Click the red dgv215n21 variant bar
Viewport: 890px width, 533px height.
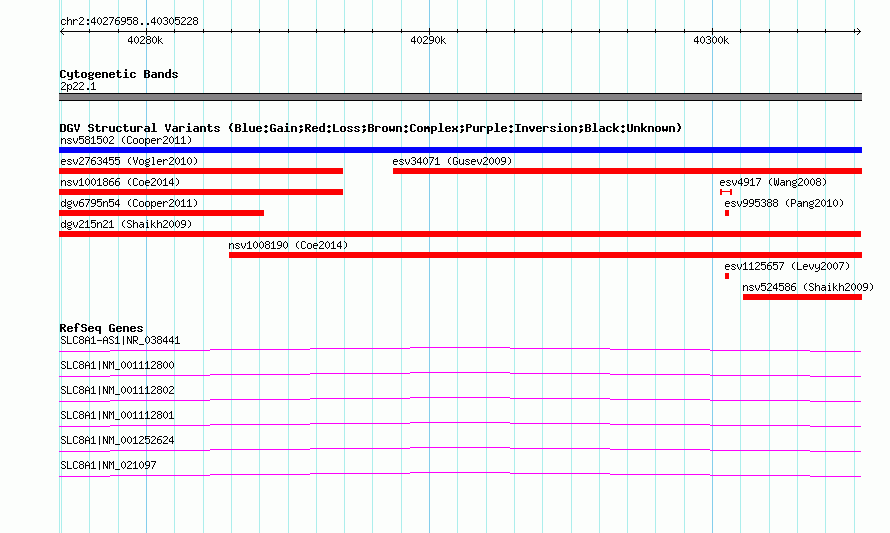pyautogui.click(x=460, y=234)
